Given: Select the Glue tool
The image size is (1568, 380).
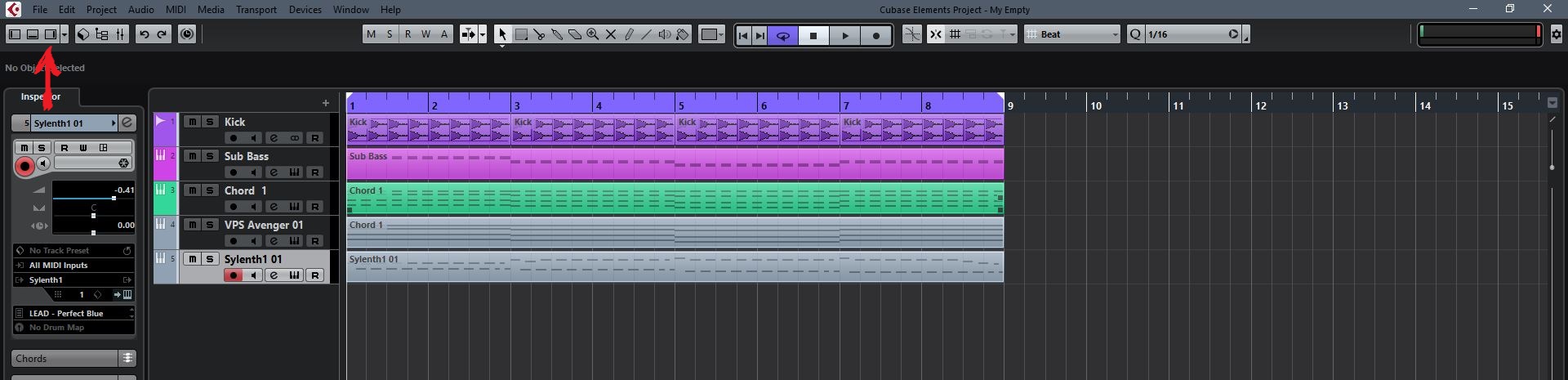Looking at the screenshot, I should [x=557, y=34].
